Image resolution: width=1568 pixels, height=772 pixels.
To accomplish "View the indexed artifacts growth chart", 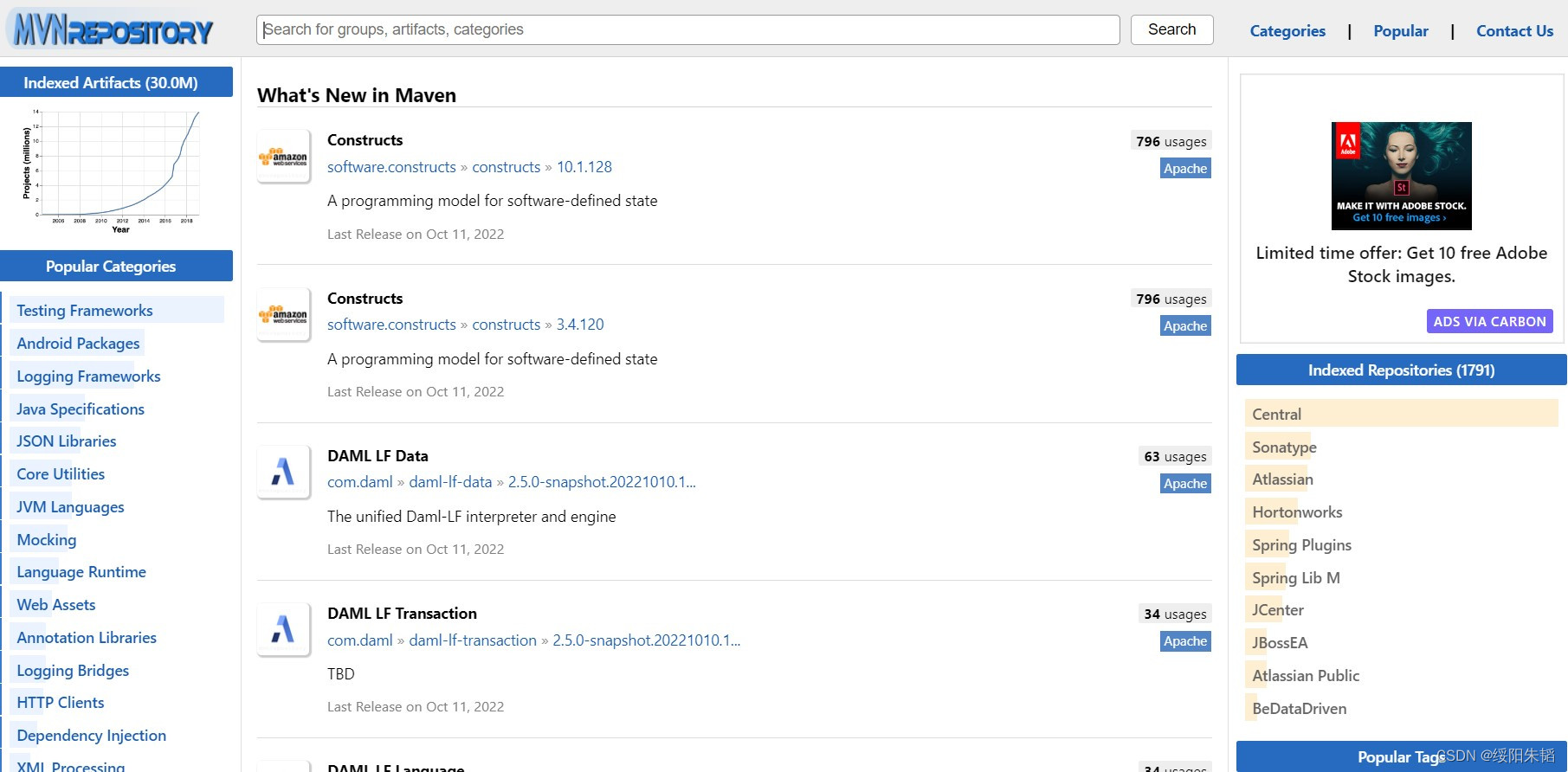I will click(x=113, y=170).
